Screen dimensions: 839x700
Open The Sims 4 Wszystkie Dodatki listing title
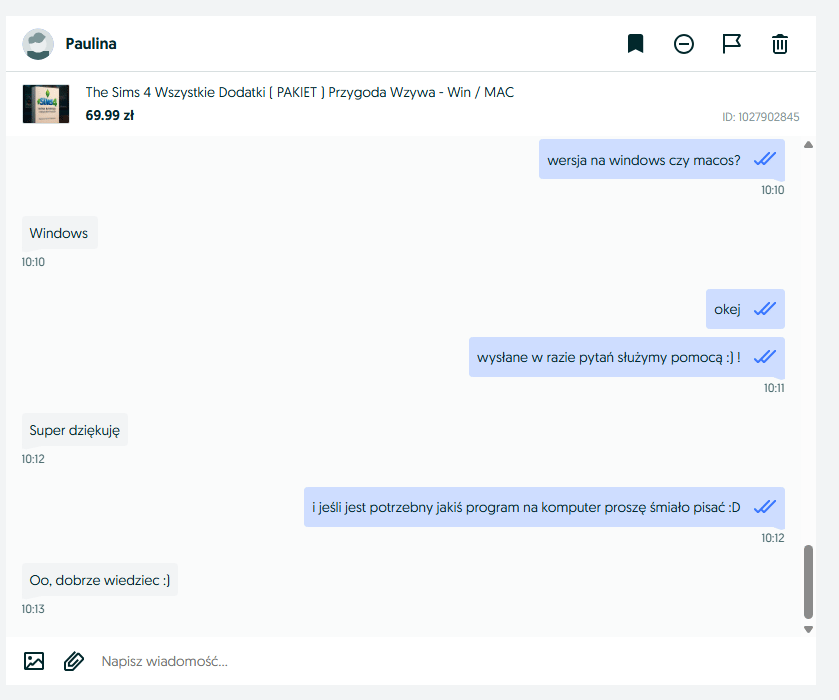click(x=300, y=92)
